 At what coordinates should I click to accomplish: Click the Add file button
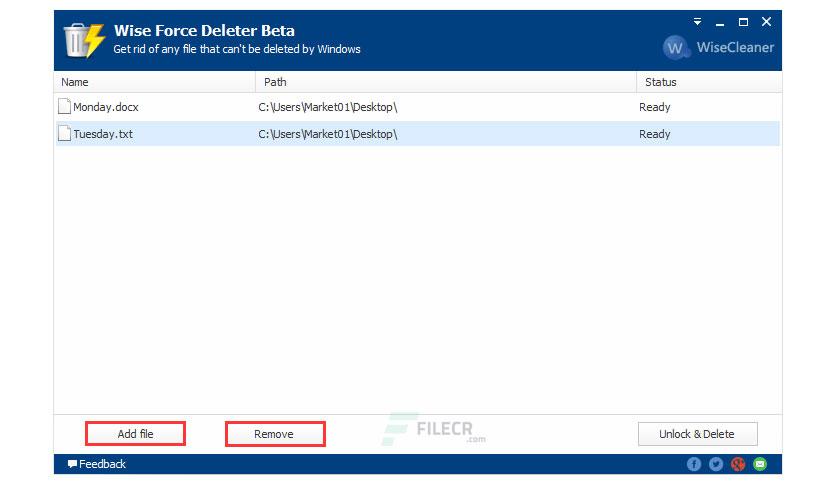tap(135, 434)
